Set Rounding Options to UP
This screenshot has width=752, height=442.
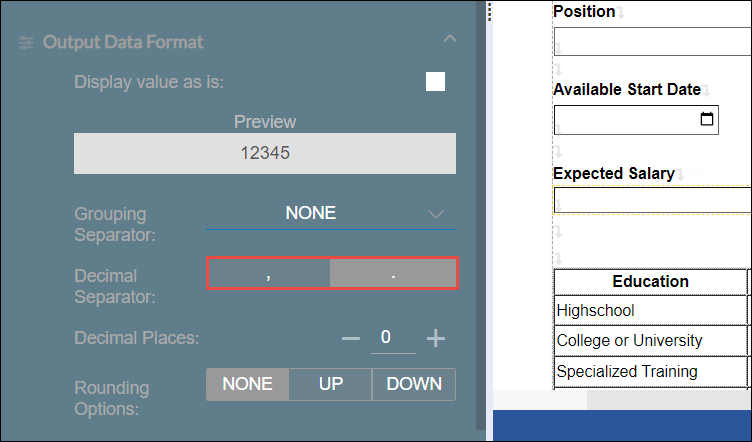click(330, 385)
